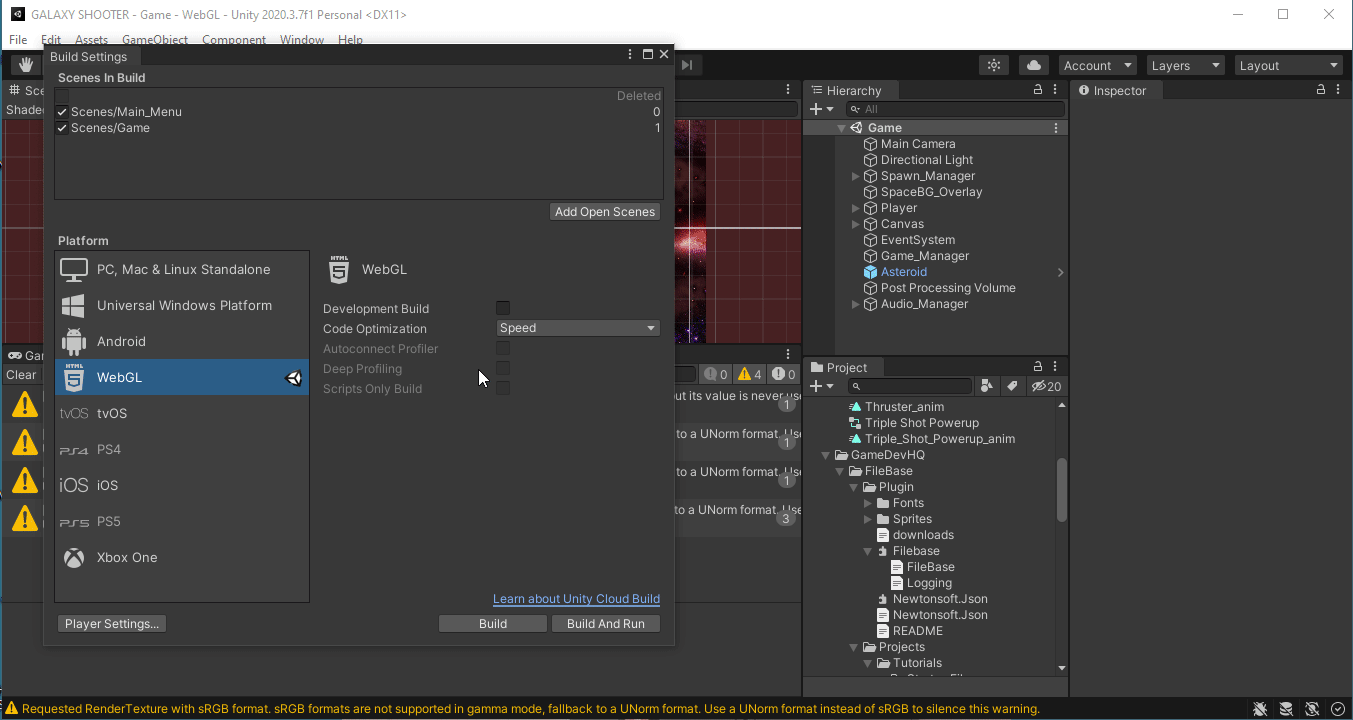1353x720 pixels.
Task: Open the Account dropdown
Action: pos(1098,65)
